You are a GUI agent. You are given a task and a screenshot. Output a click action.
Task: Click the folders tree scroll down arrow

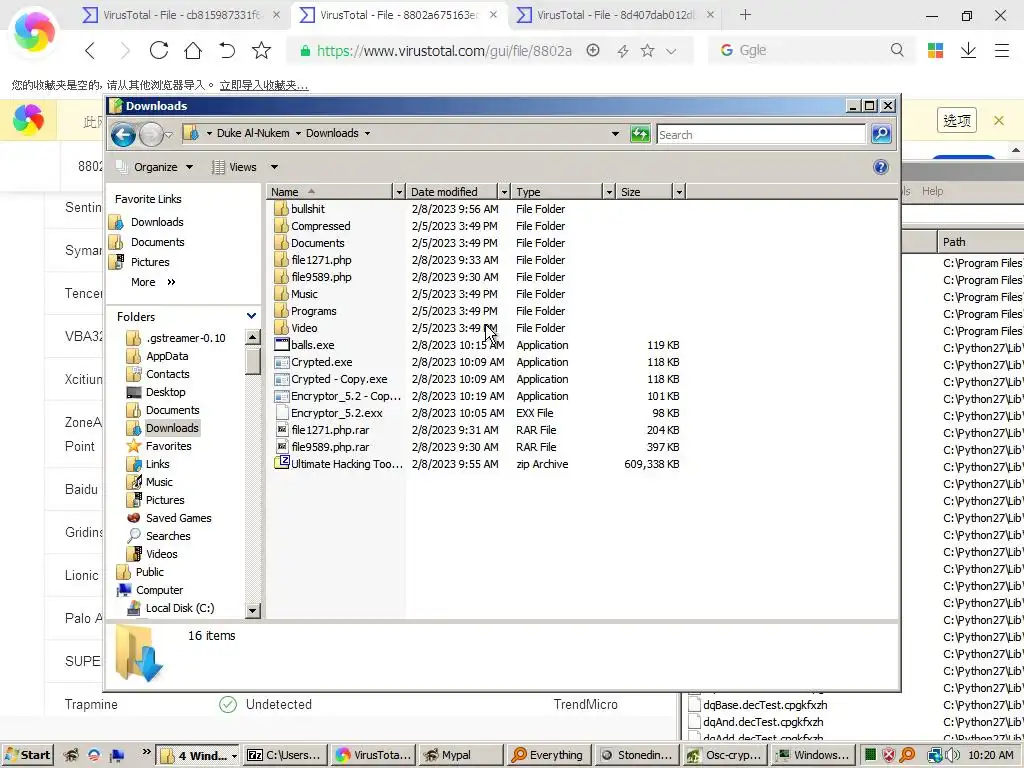253,611
